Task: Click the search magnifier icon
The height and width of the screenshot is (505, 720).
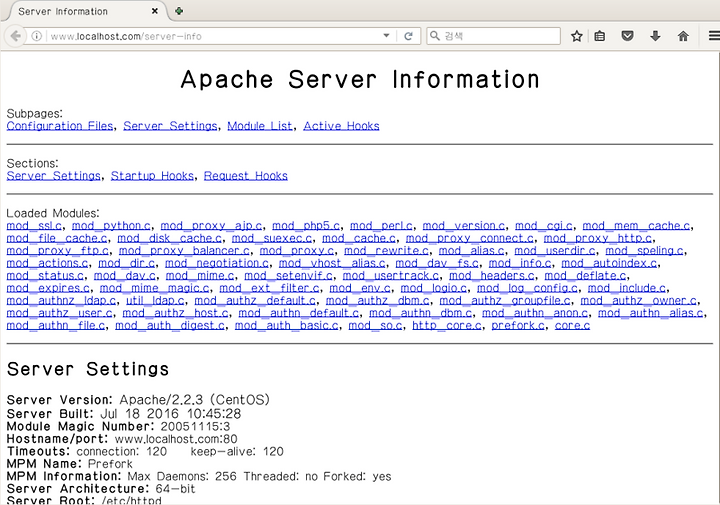Action: pos(434,36)
